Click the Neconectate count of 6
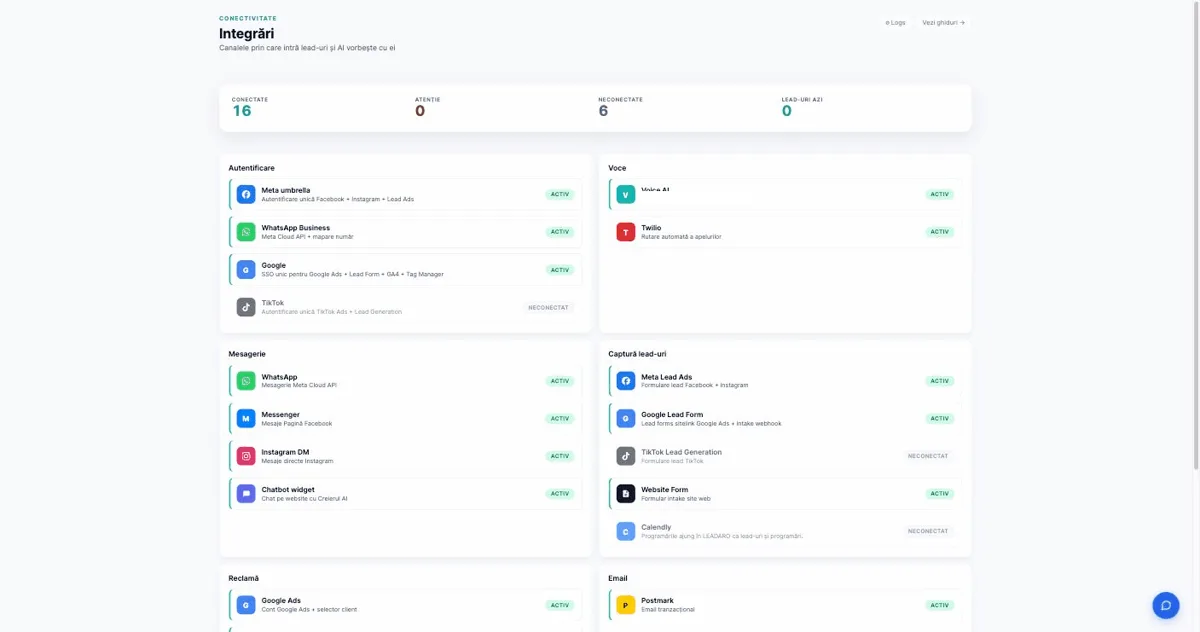Screen dimensions: 1200x632 point(603,111)
